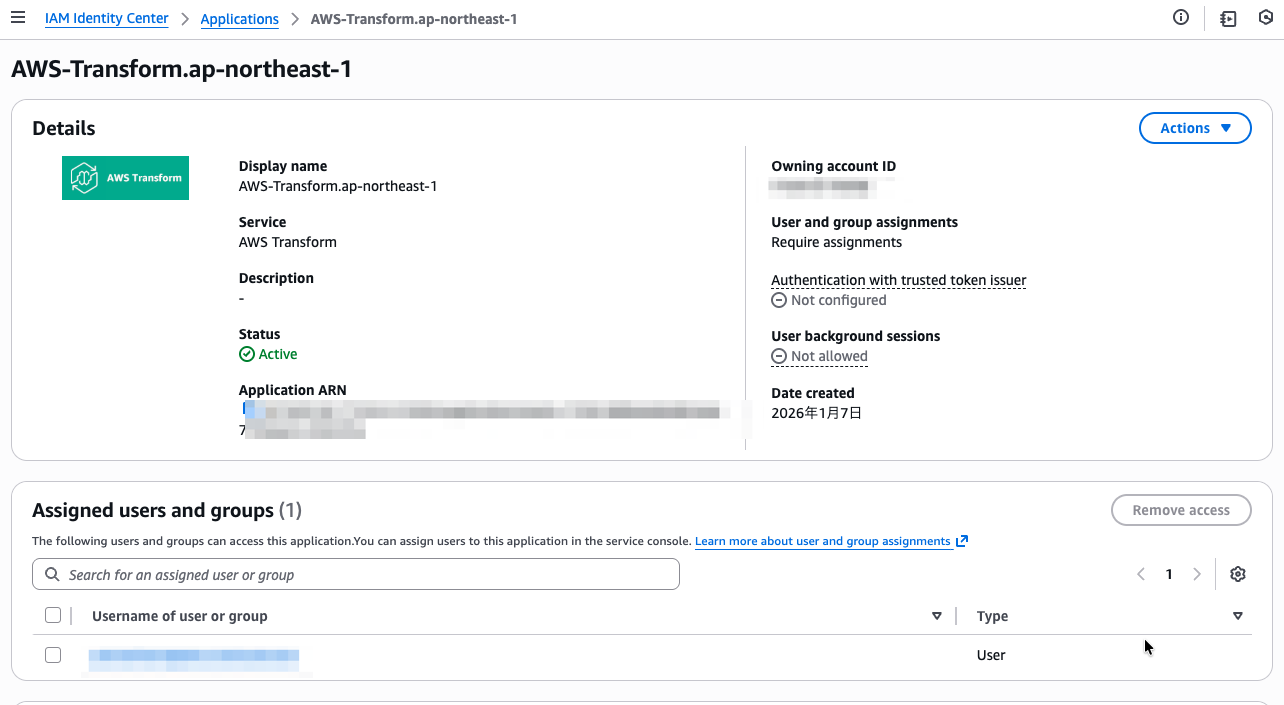Go to next page of assignments
The width and height of the screenshot is (1284, 705).
(1197, 574)
